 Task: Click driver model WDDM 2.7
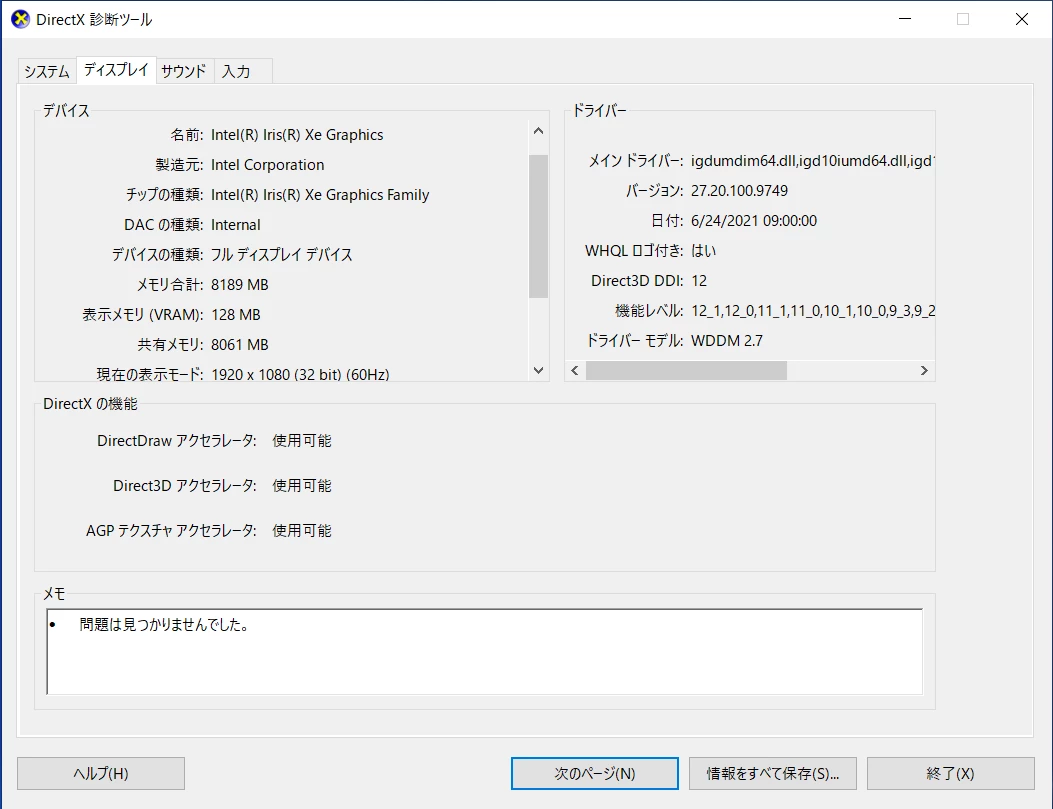click(x=727, y=340)
